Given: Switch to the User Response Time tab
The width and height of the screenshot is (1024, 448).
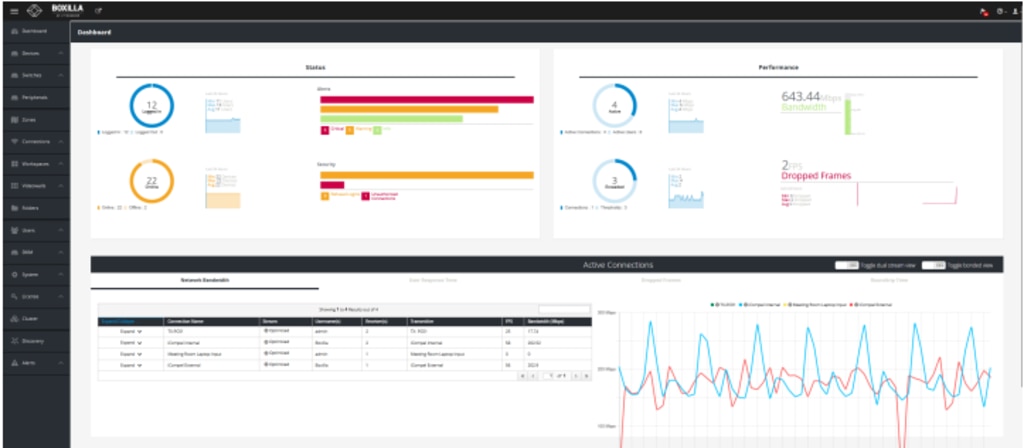Looking at the screenshot, I should [433, 280].
